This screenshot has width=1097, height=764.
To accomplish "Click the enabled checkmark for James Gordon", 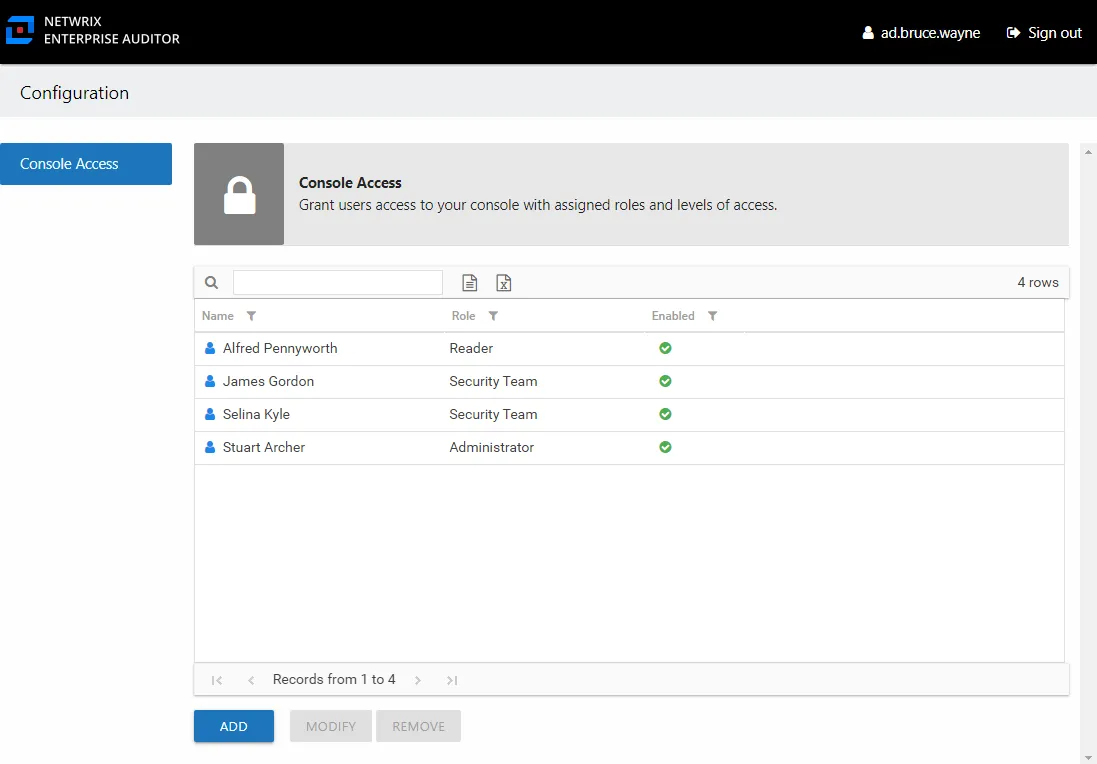I will (665, 381).
